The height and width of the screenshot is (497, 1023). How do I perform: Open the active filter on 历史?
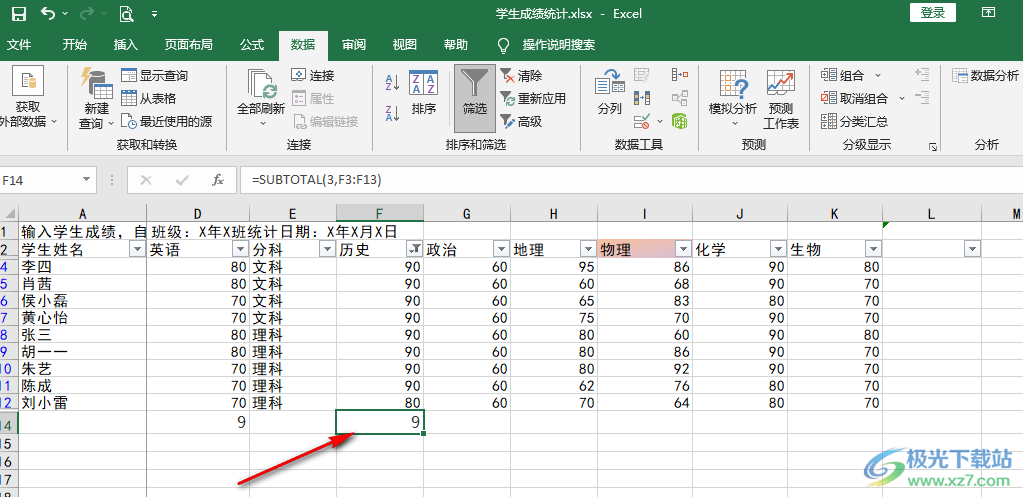coord(414,248)
